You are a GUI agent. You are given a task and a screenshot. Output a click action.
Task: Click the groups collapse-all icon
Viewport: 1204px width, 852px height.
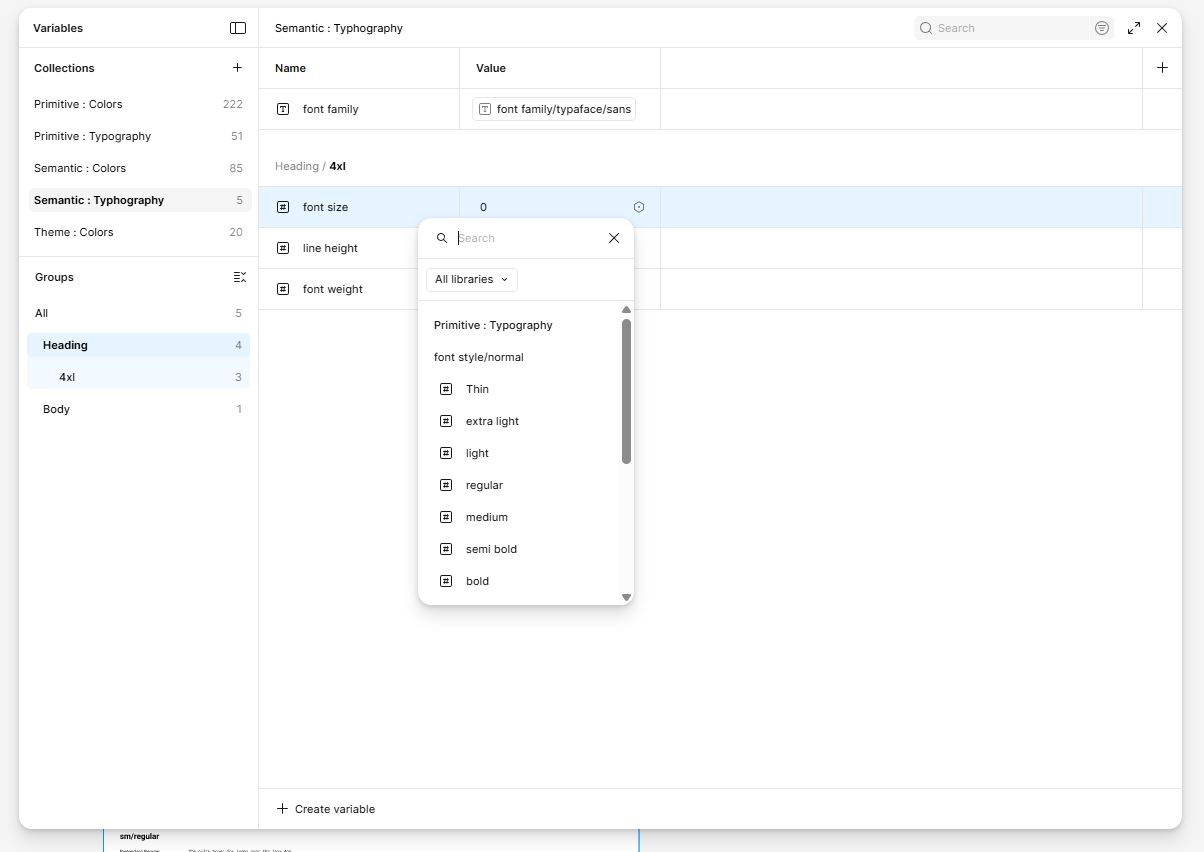click(239, 277)
